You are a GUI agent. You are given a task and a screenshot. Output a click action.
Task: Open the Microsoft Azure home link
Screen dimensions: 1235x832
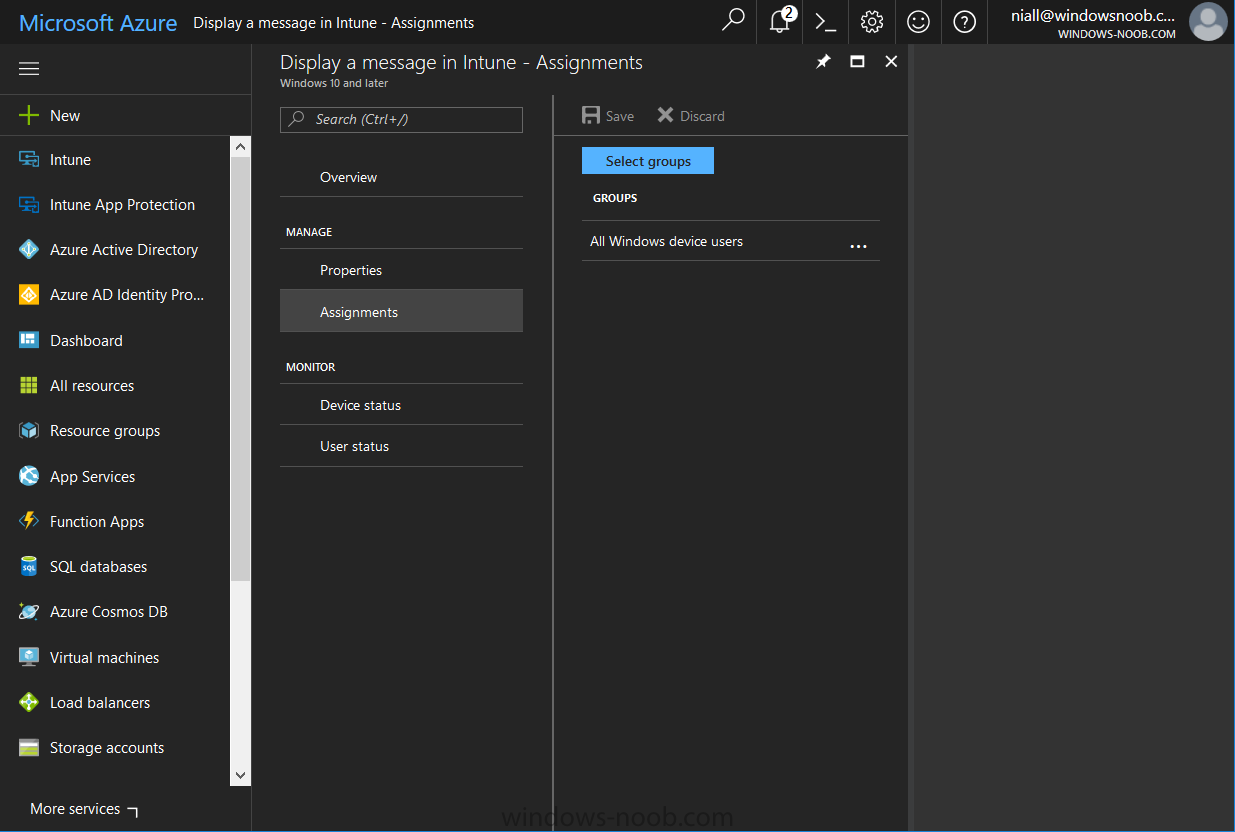[x=98, y=22]
